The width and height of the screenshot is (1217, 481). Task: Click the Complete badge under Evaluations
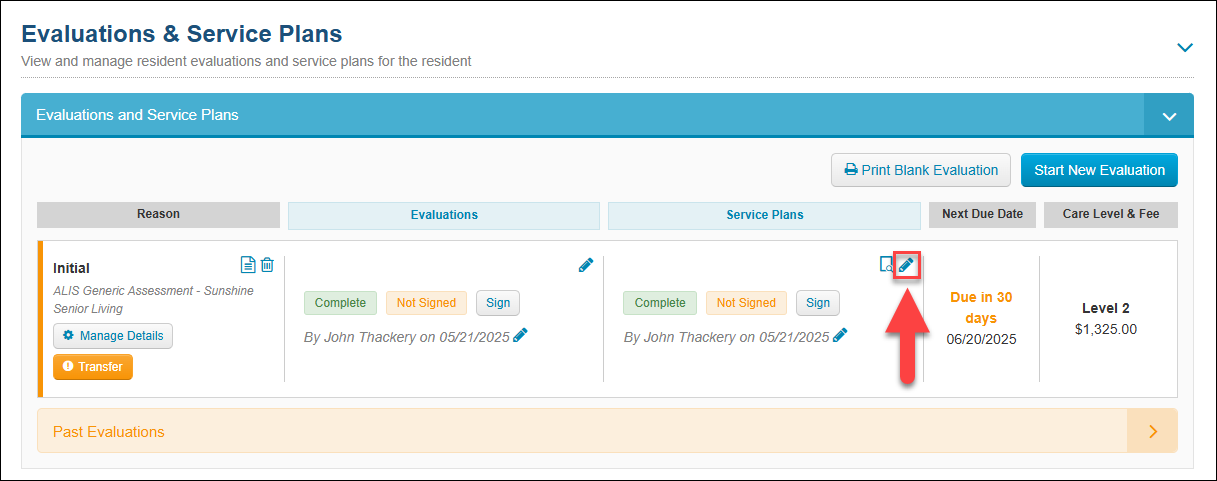[341, 303]
